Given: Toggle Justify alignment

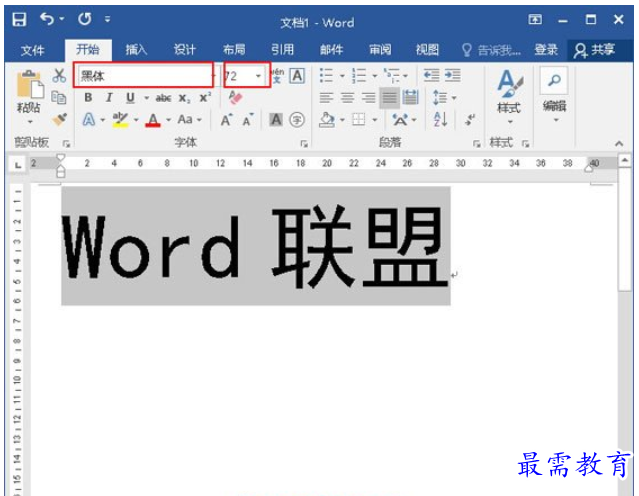Looking at the screenshot, I should [x=389, y=98].
